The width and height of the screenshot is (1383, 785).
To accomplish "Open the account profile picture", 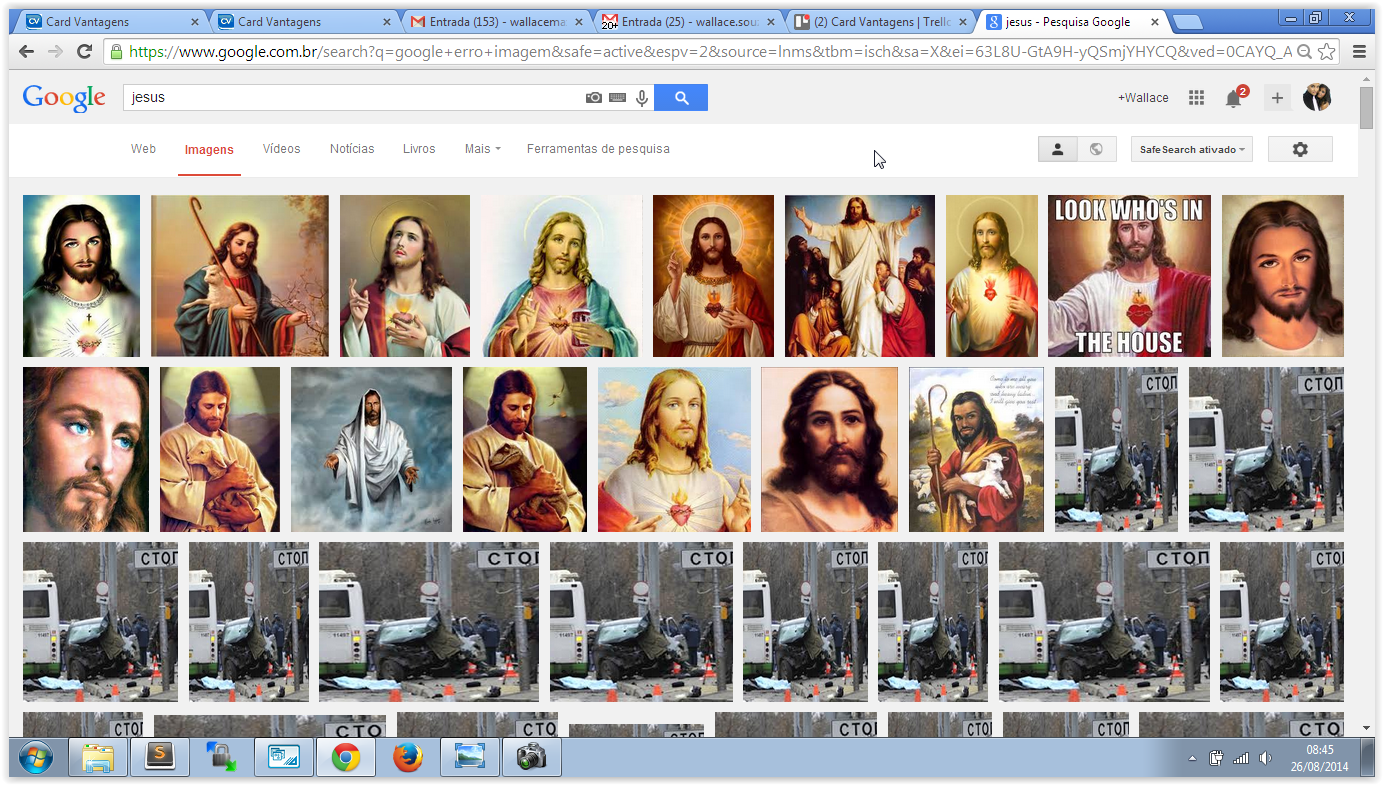I will [x=1317, y=97].
